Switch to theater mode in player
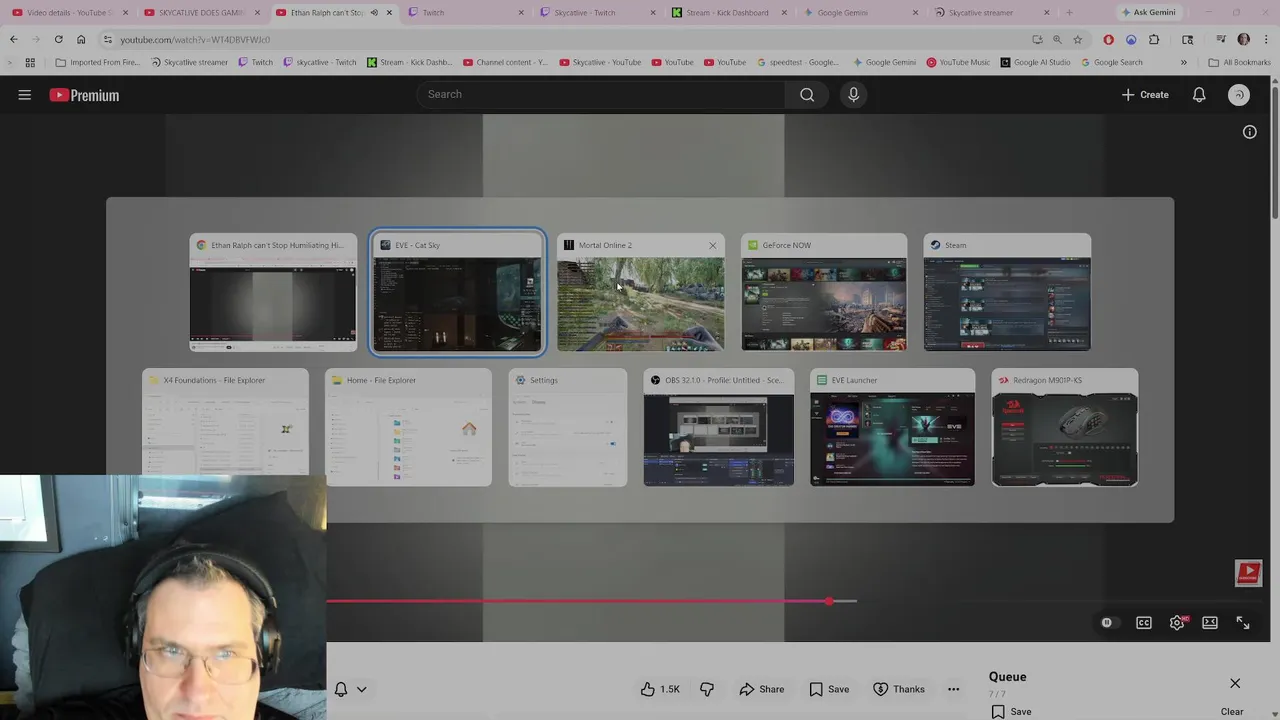 1210,622
